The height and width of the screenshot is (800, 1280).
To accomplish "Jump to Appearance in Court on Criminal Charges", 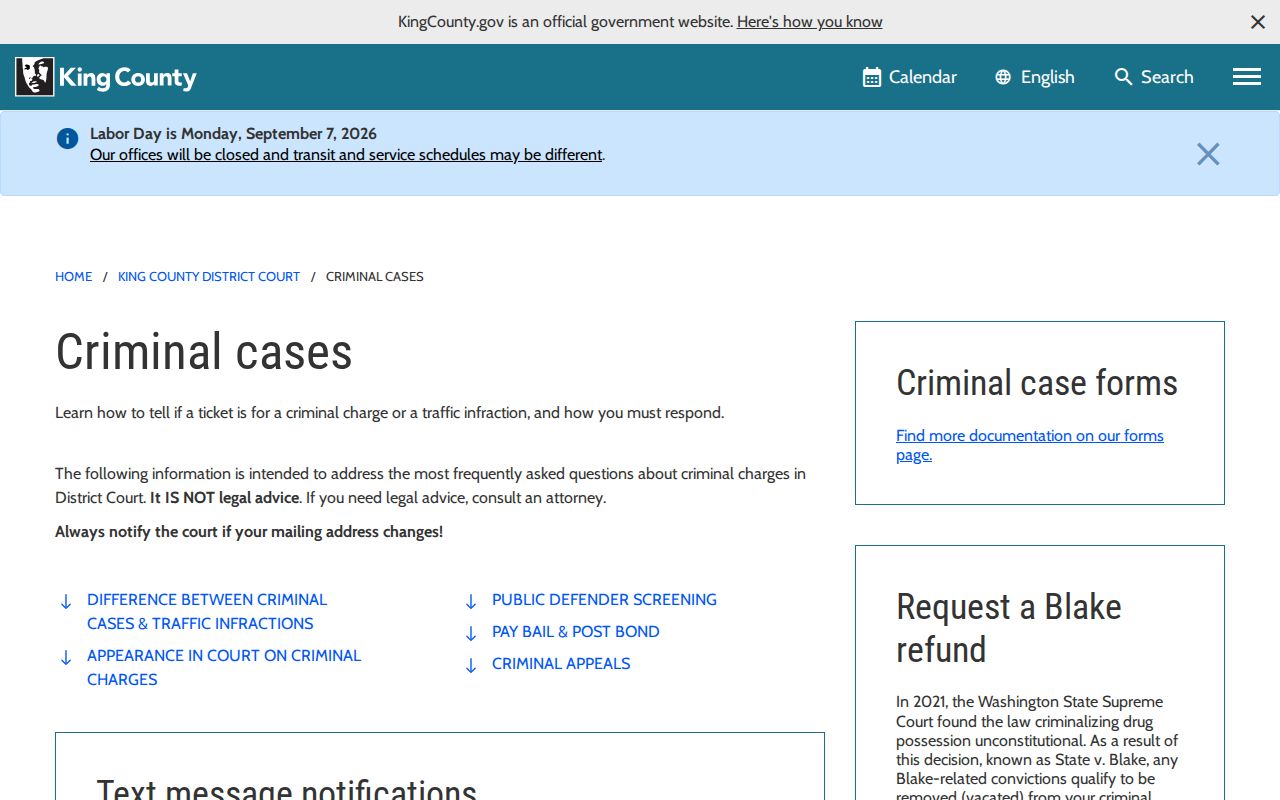I will 224,668.
